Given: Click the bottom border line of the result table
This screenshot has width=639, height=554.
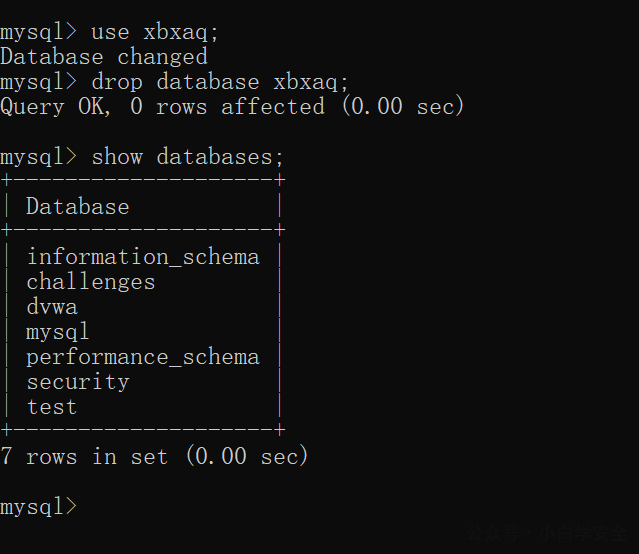Looking at the screenshot, I should (143, 429).
